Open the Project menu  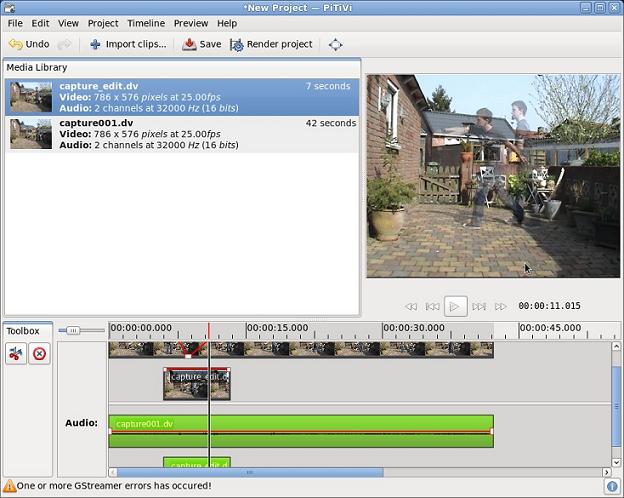103,23
